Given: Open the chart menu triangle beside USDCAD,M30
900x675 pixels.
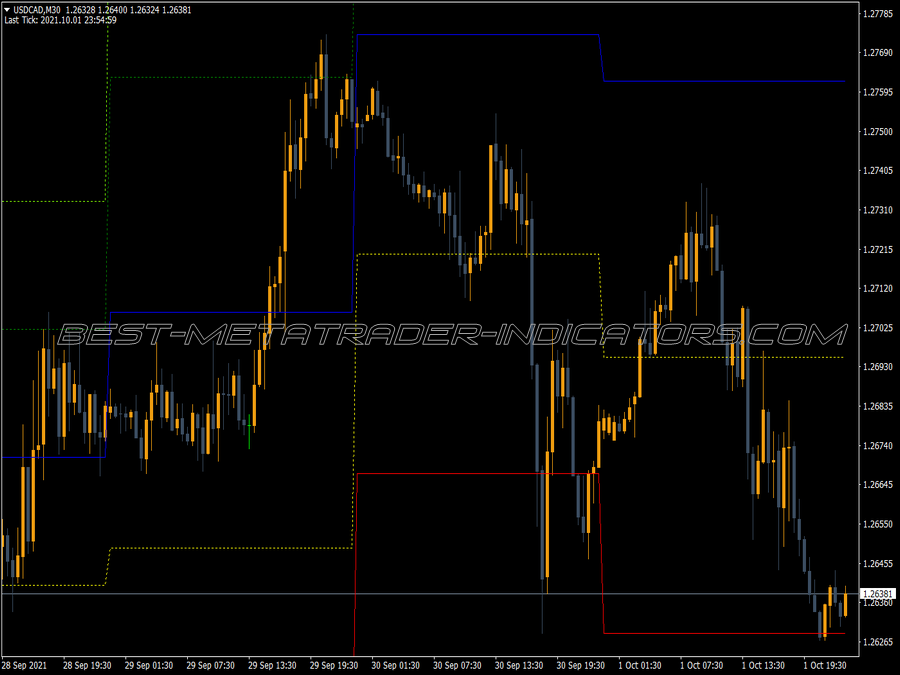Looking at the screenshot, I should (x=7, y=10).
